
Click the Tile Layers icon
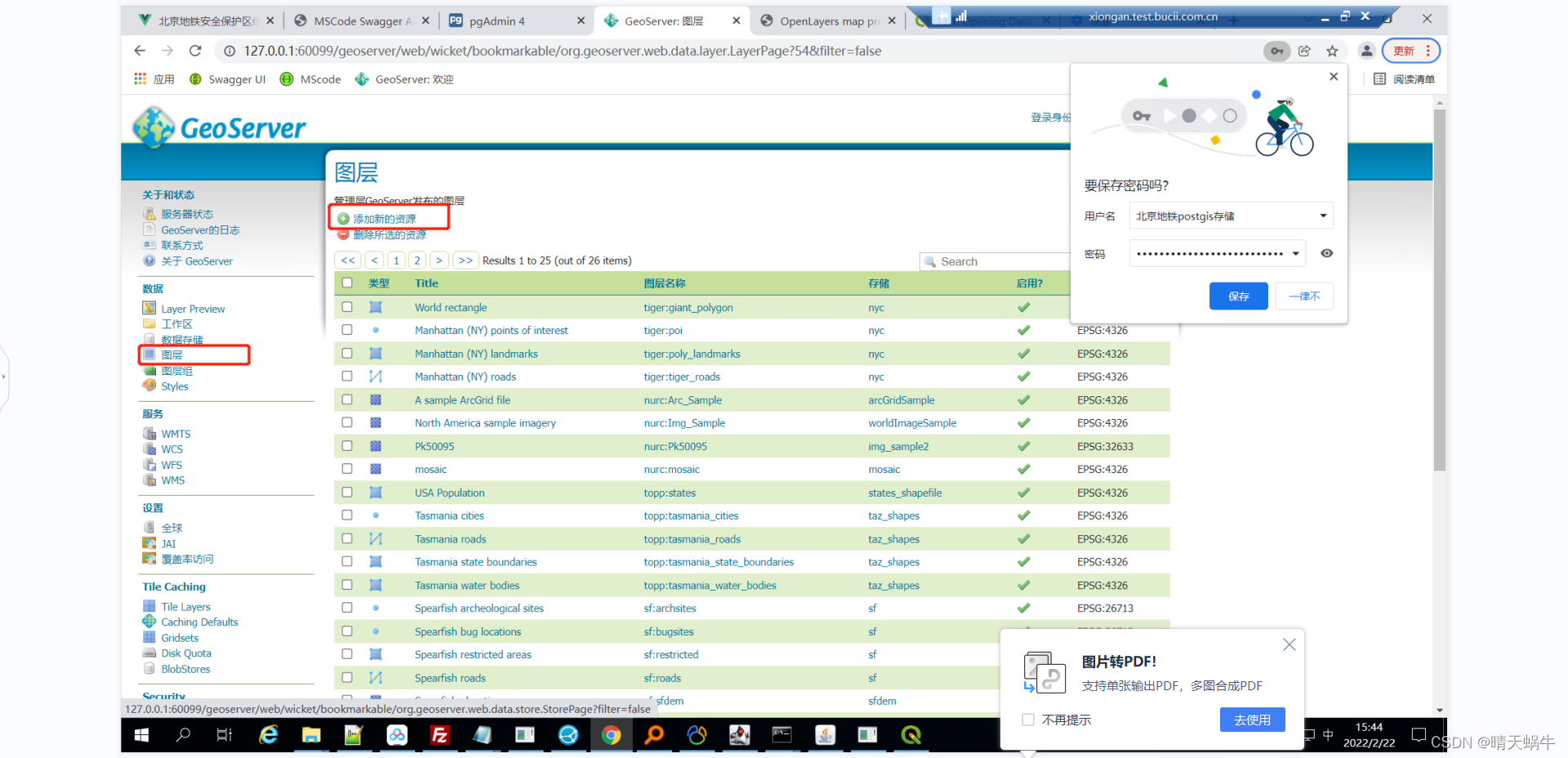point(149,606)
